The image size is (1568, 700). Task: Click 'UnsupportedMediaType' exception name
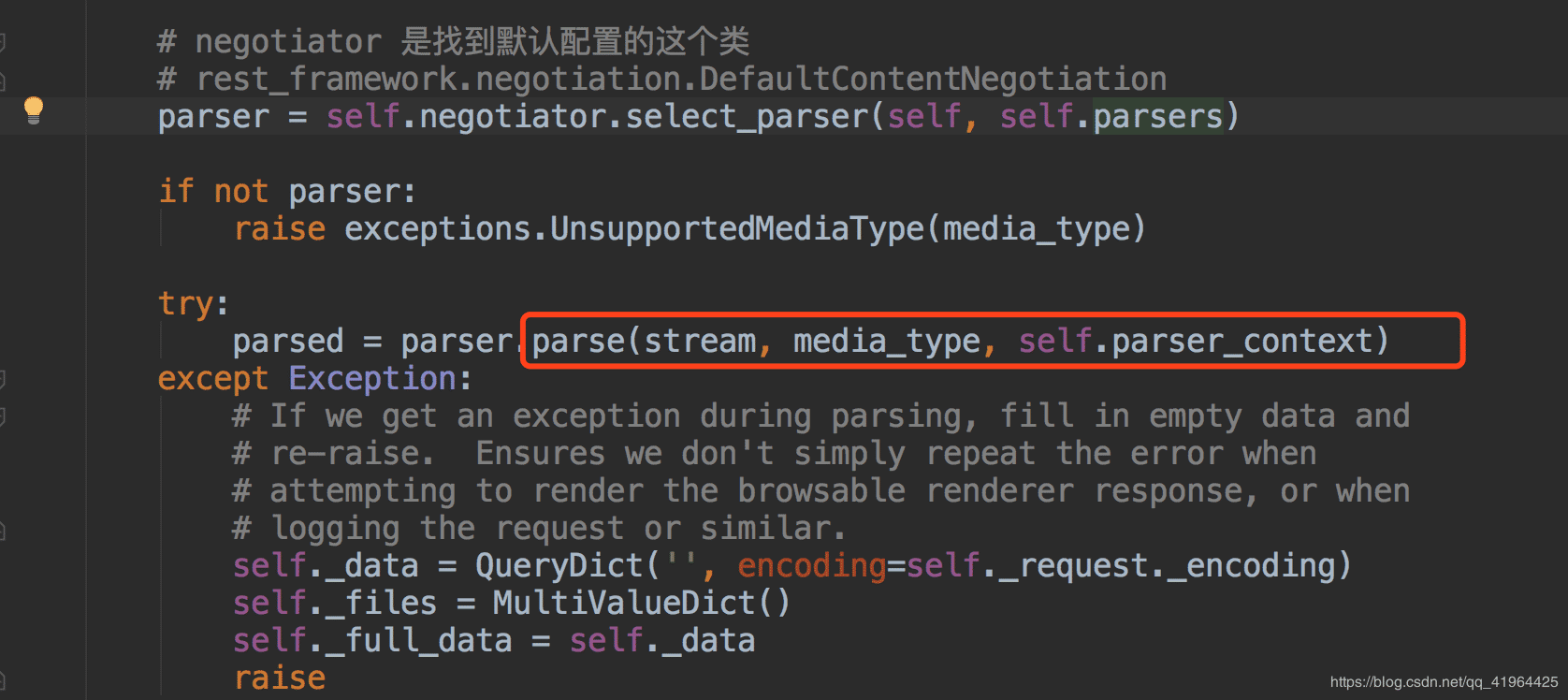[736, 229]
